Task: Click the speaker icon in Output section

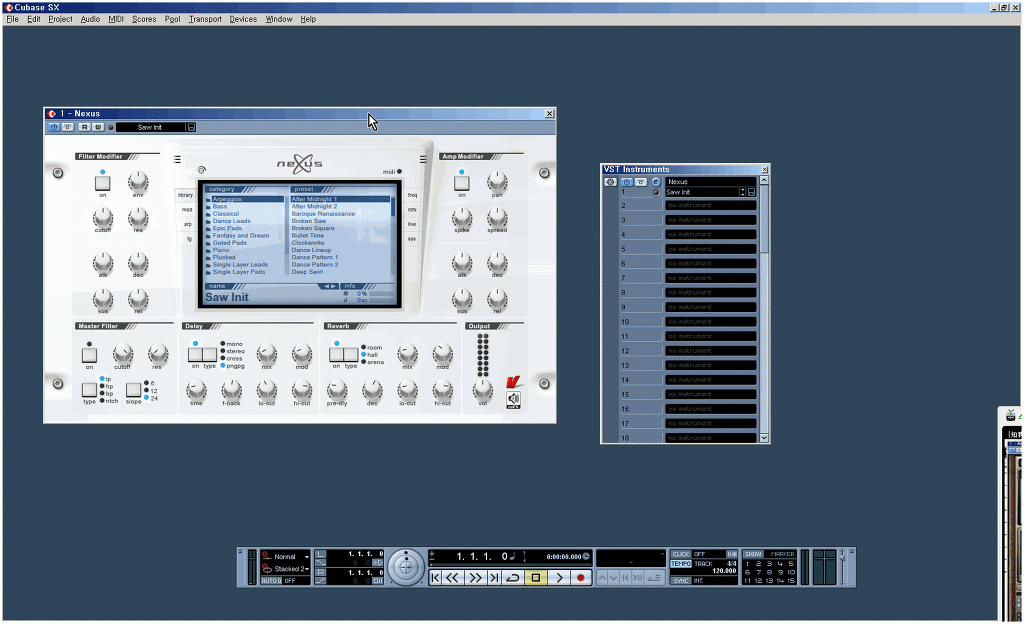Action: click(x=514, y=397)
